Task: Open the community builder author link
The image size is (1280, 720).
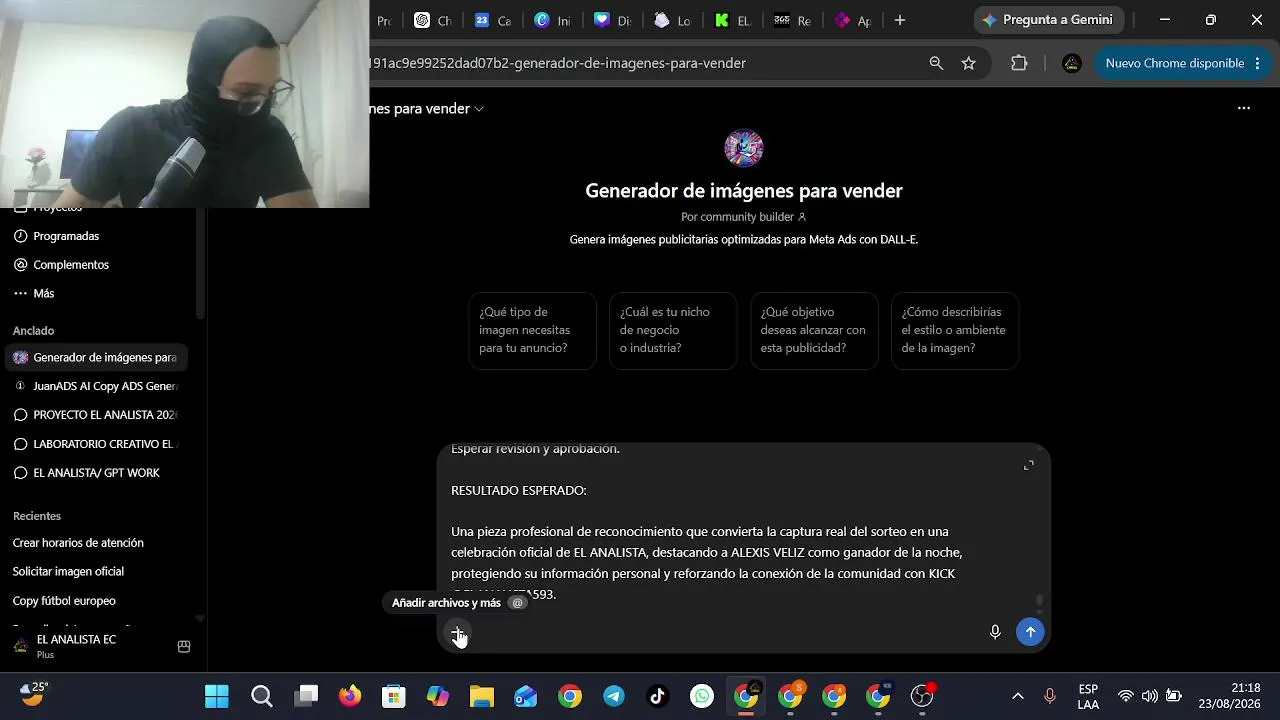Action: click(743, 217)
